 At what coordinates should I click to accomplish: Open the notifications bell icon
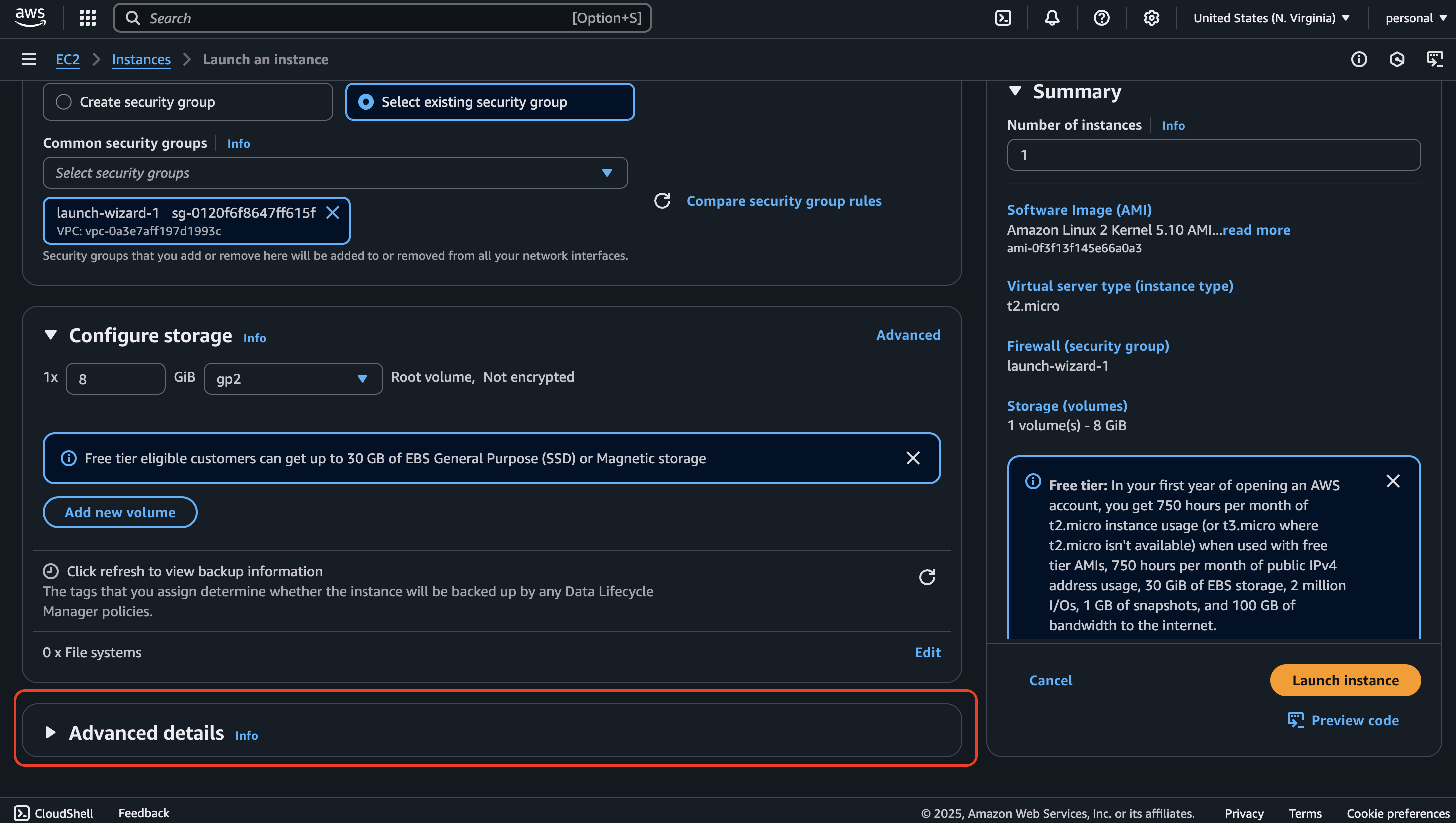[x=1051, y=18]
